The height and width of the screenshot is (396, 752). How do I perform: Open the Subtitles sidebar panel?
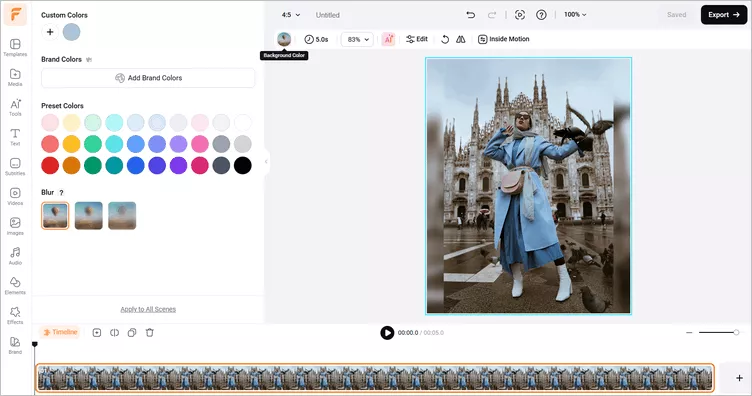point(15,167)
